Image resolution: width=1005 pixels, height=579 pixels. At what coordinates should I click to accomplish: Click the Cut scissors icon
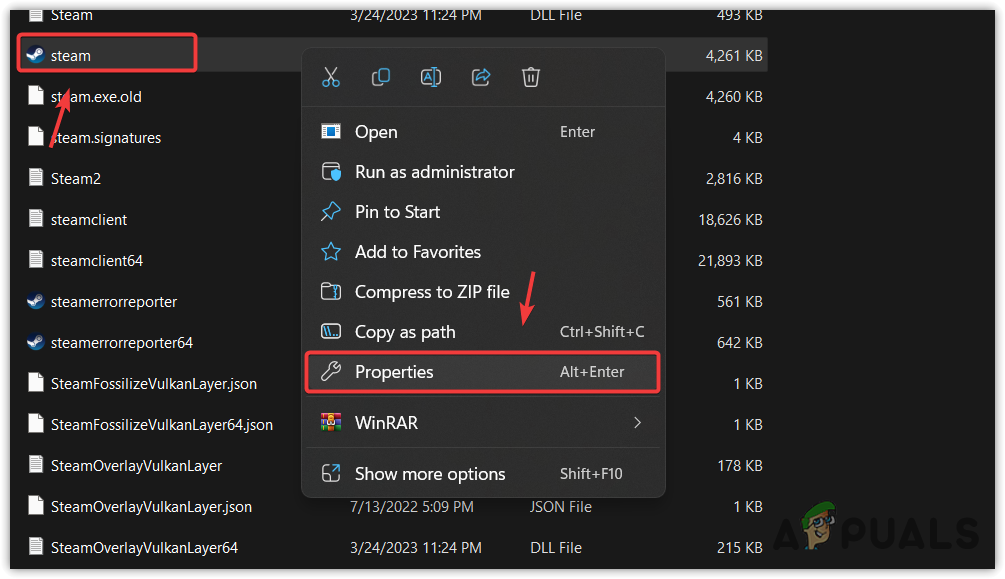pyautogui.click(x=331, y=77)
